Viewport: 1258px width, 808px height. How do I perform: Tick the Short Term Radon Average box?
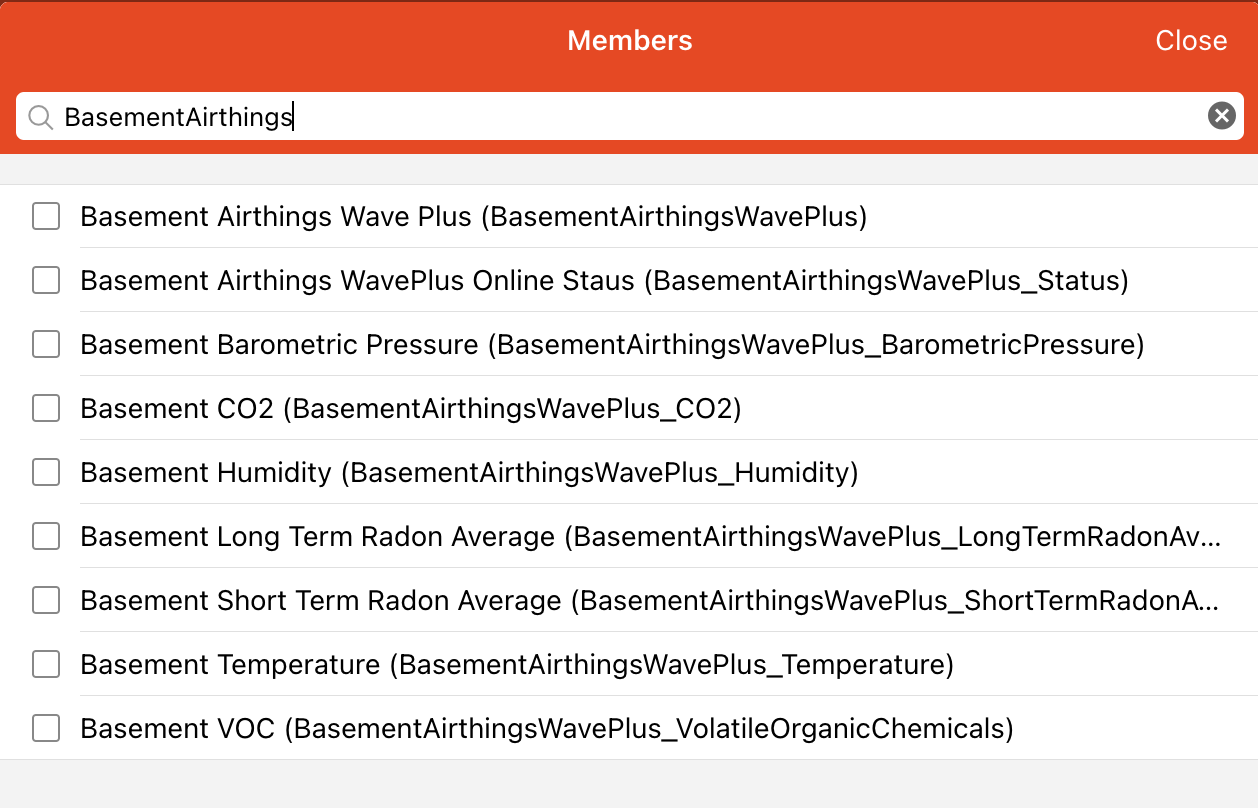pyautogui.click(x=46, y=600)
